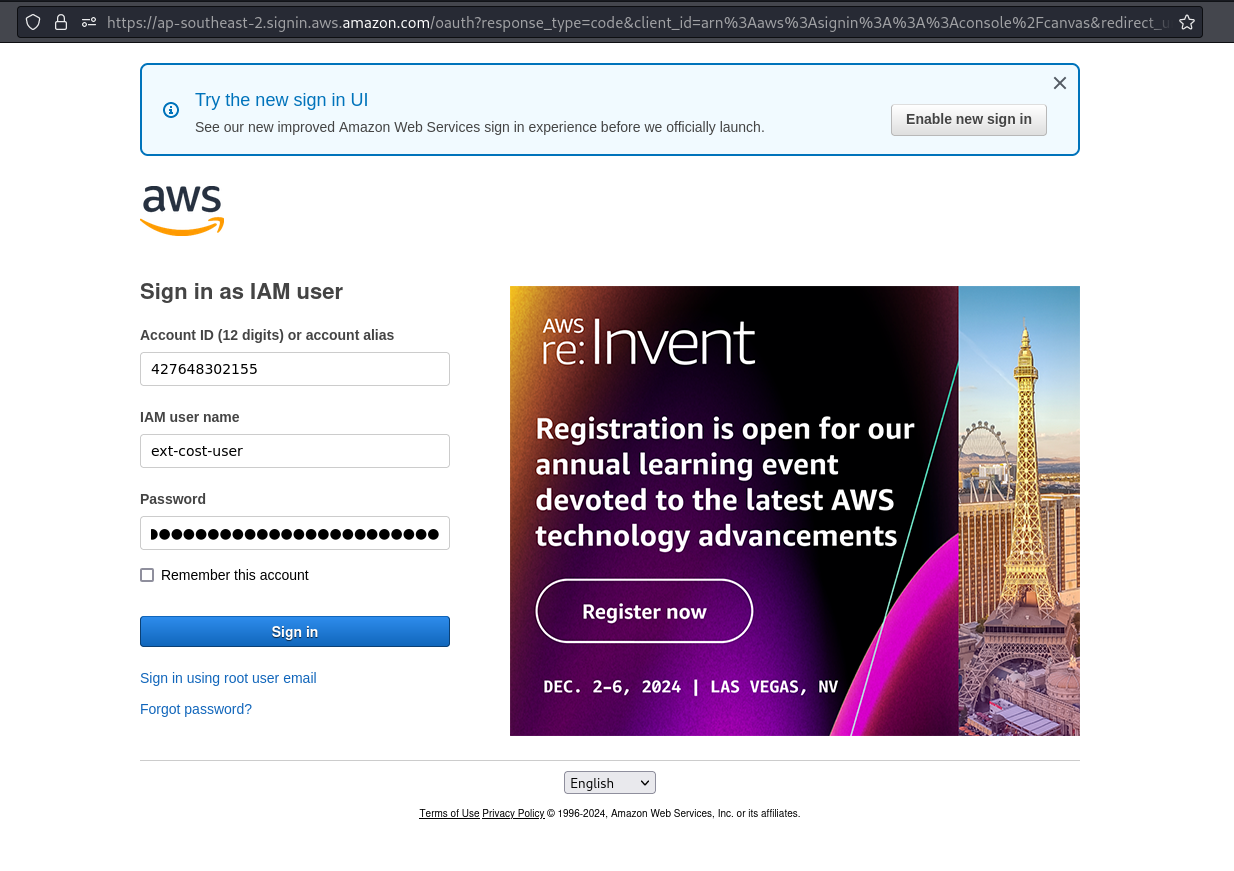
Task: Dismiss the new sign in UI banner
Action: point(1060,83)
